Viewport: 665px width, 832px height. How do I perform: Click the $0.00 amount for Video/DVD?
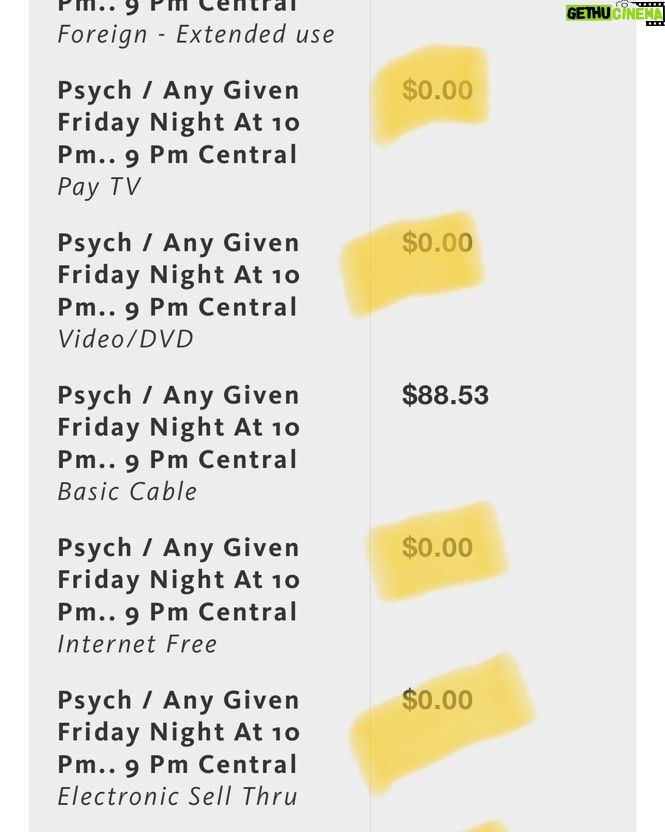coord(437,242)
